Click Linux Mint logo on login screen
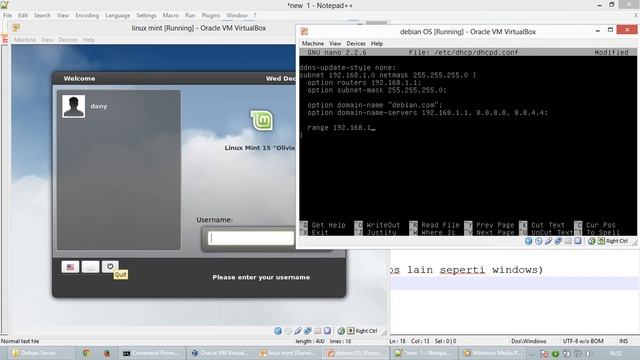The height and width of the screenshot is (360, 640). point(261,120)
